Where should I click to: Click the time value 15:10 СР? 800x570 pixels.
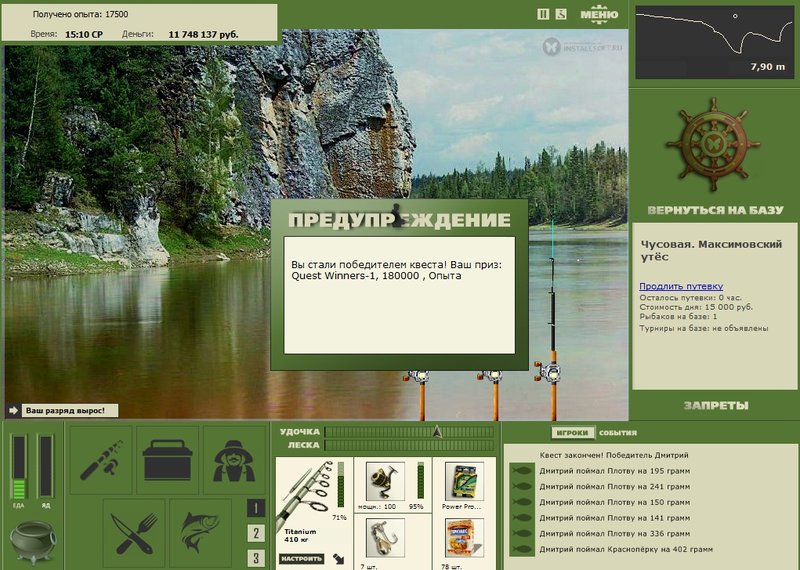[x=84, y=35]
